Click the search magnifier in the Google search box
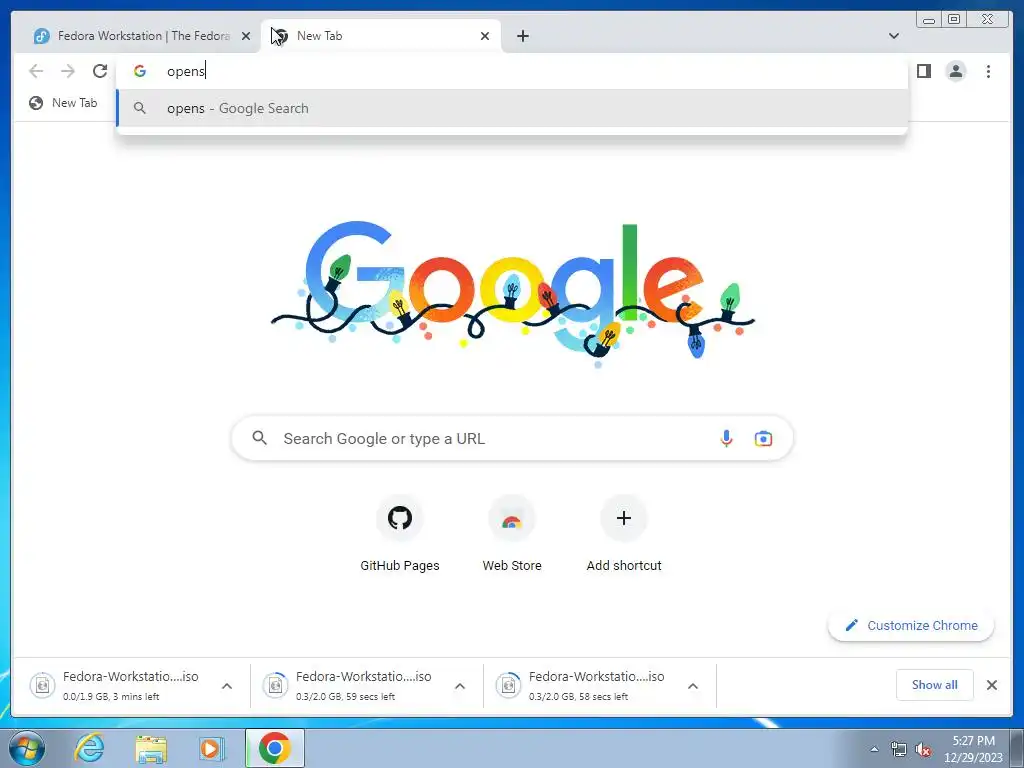Image resolution: width=1024 pixels, height=768 pixels. pos(259,438)
